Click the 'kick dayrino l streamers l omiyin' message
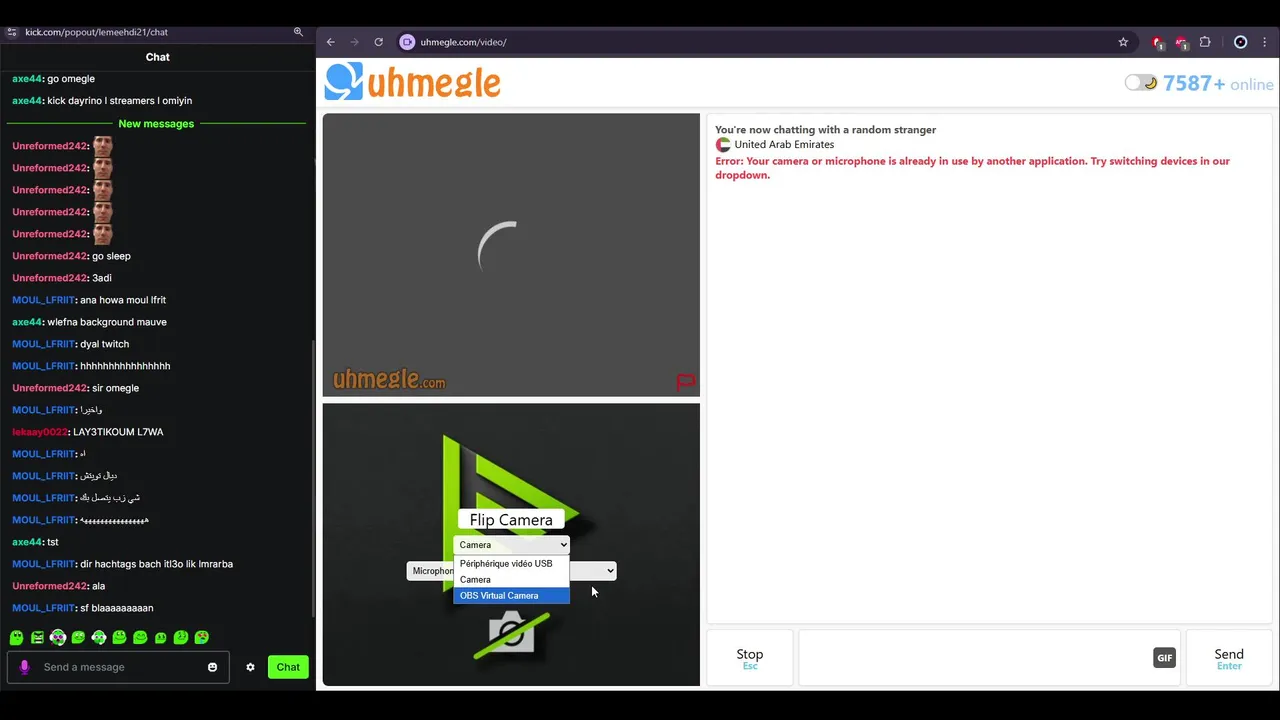The height and width of the screenshot is (720, 1280). (119, 101)
